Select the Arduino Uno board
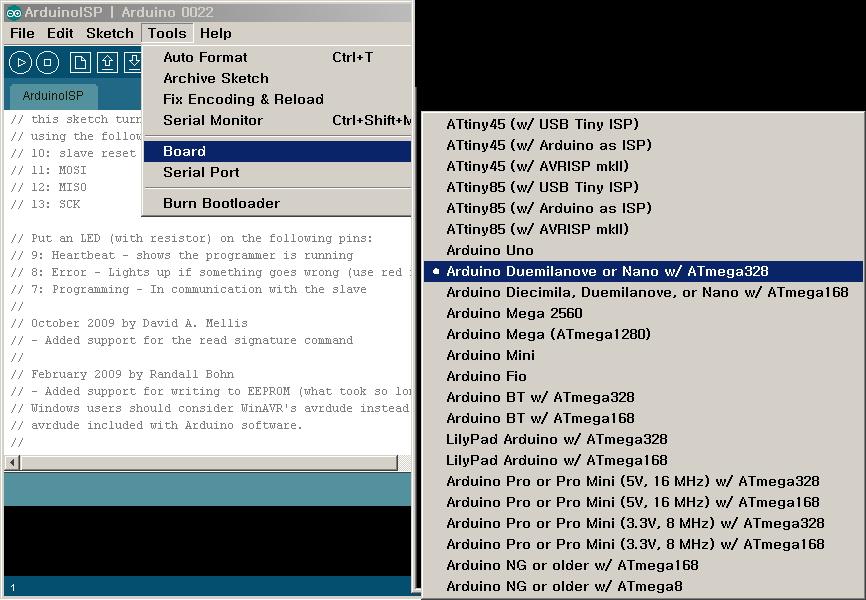 click(643, 250)
